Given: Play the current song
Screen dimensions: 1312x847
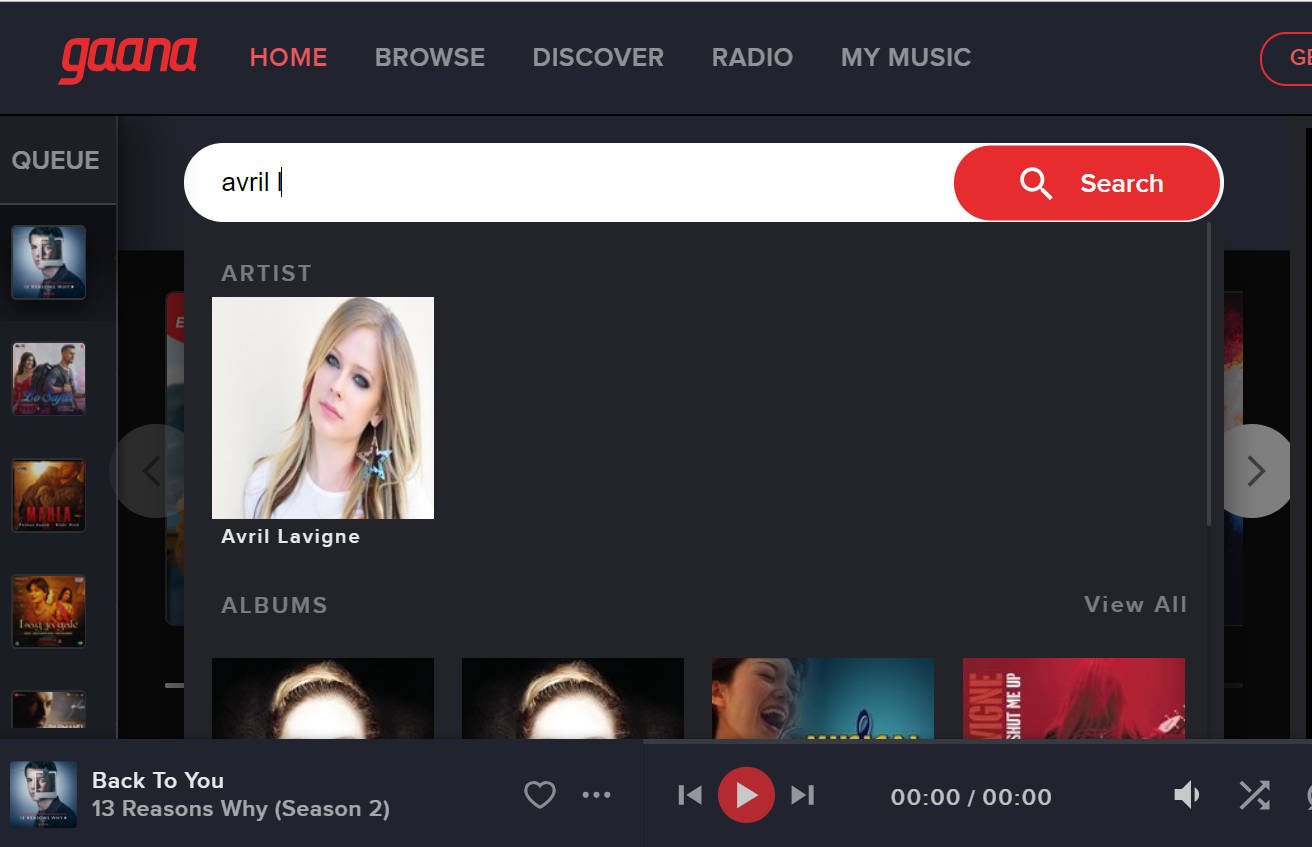Looking at the screenshot, I should (x=746, y=795).
